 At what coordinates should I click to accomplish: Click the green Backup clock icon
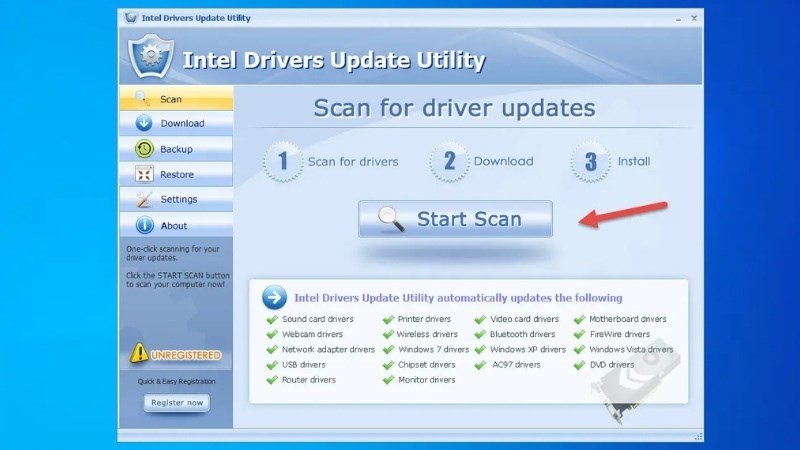(144, 148)
